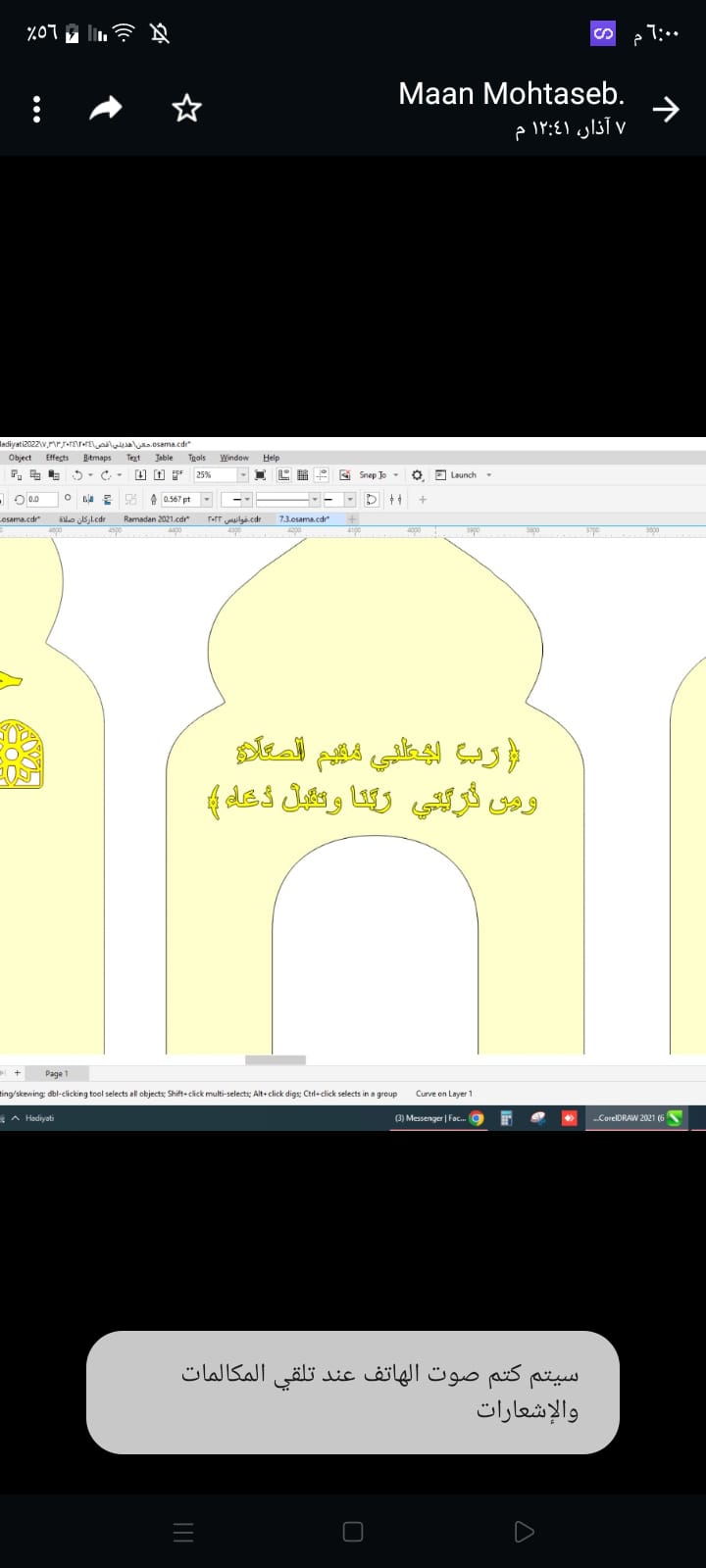Tap the share arrow icon
706x1568 pixels.
click(x=106, y=109)
